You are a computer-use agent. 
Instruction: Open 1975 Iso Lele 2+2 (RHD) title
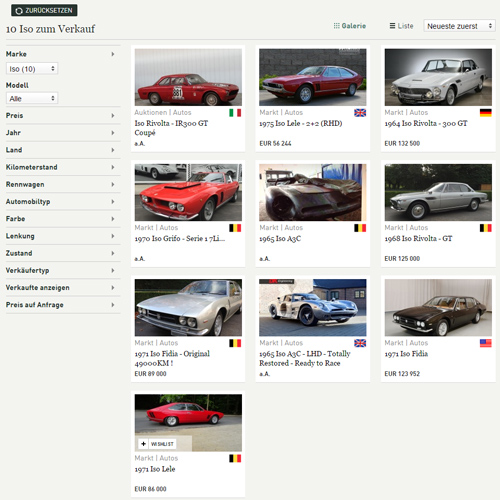pos(301,123)
